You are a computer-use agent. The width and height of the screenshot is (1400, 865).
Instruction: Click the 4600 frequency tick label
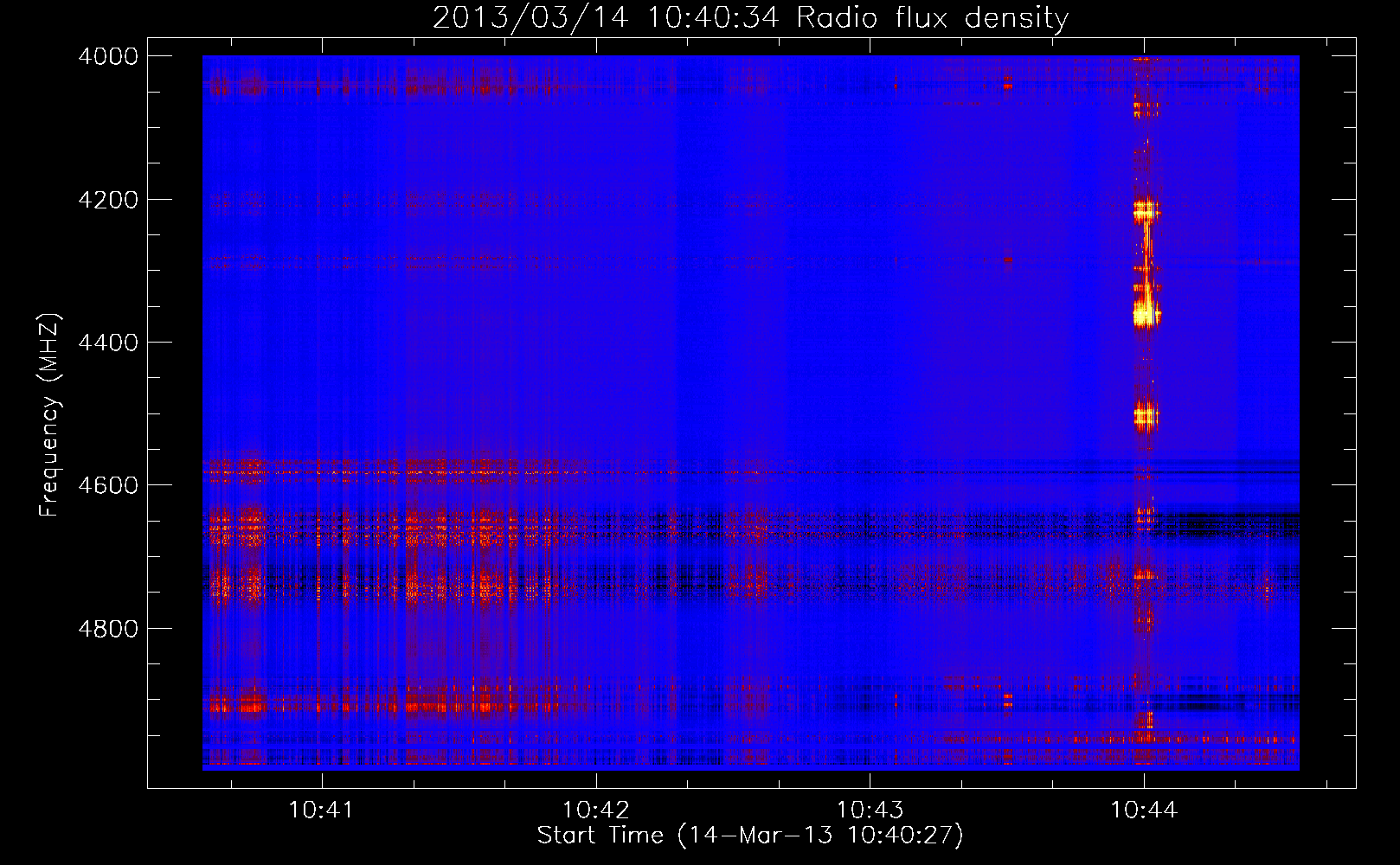point(108,485)
